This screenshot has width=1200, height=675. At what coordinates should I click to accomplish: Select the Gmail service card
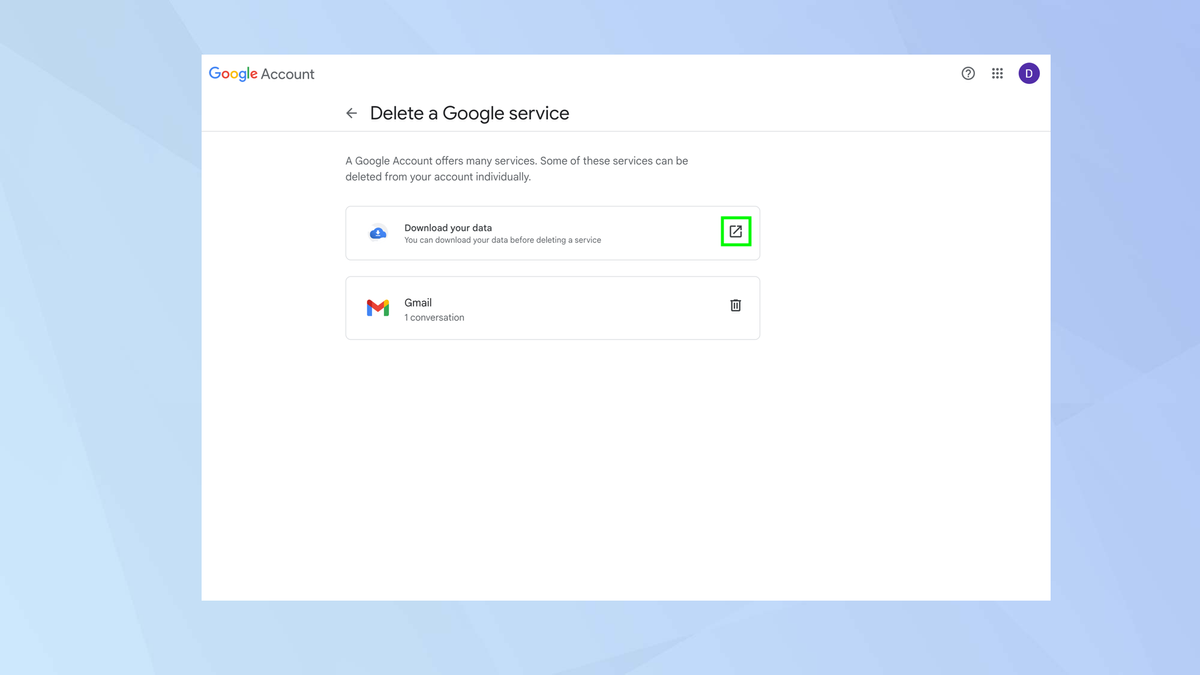(x=550, y=308)
